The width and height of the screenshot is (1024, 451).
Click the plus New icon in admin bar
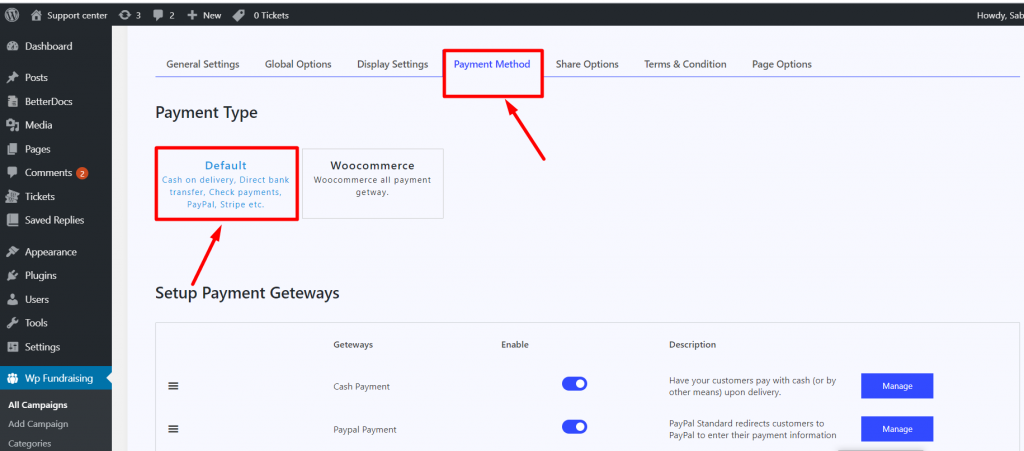point(192,15)
